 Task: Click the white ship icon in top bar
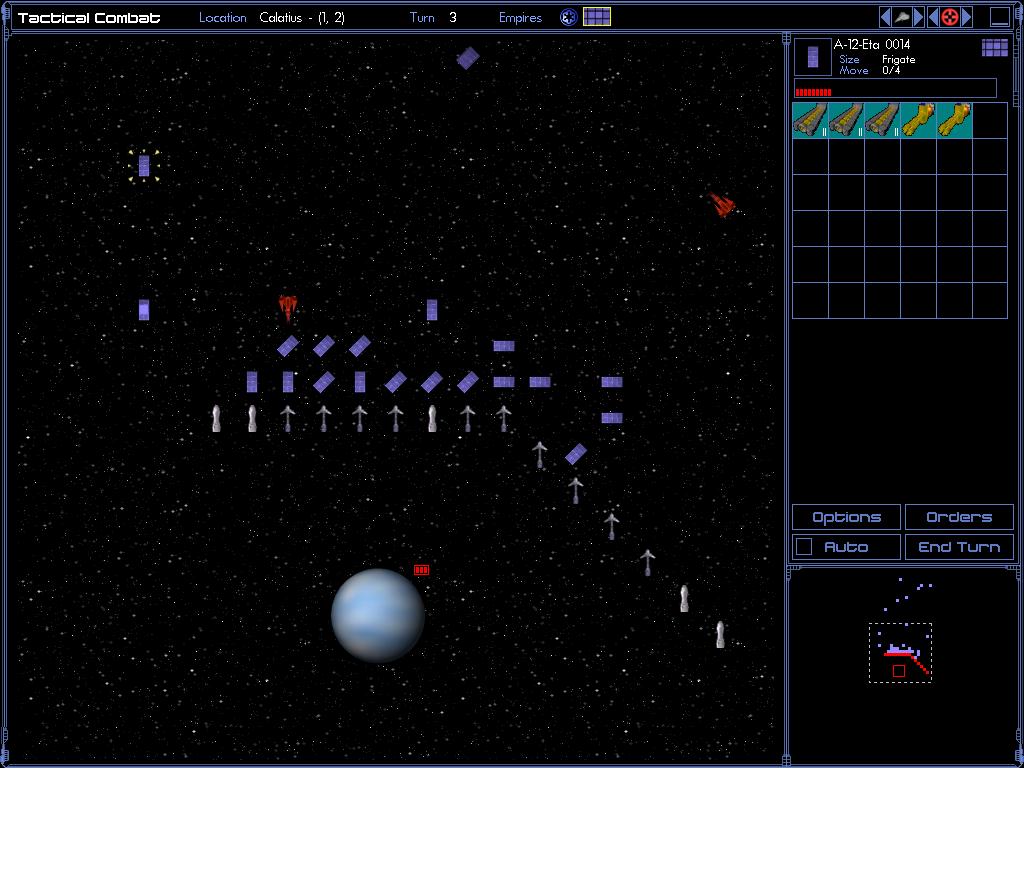pyautogui.click(x=901, y=17)
